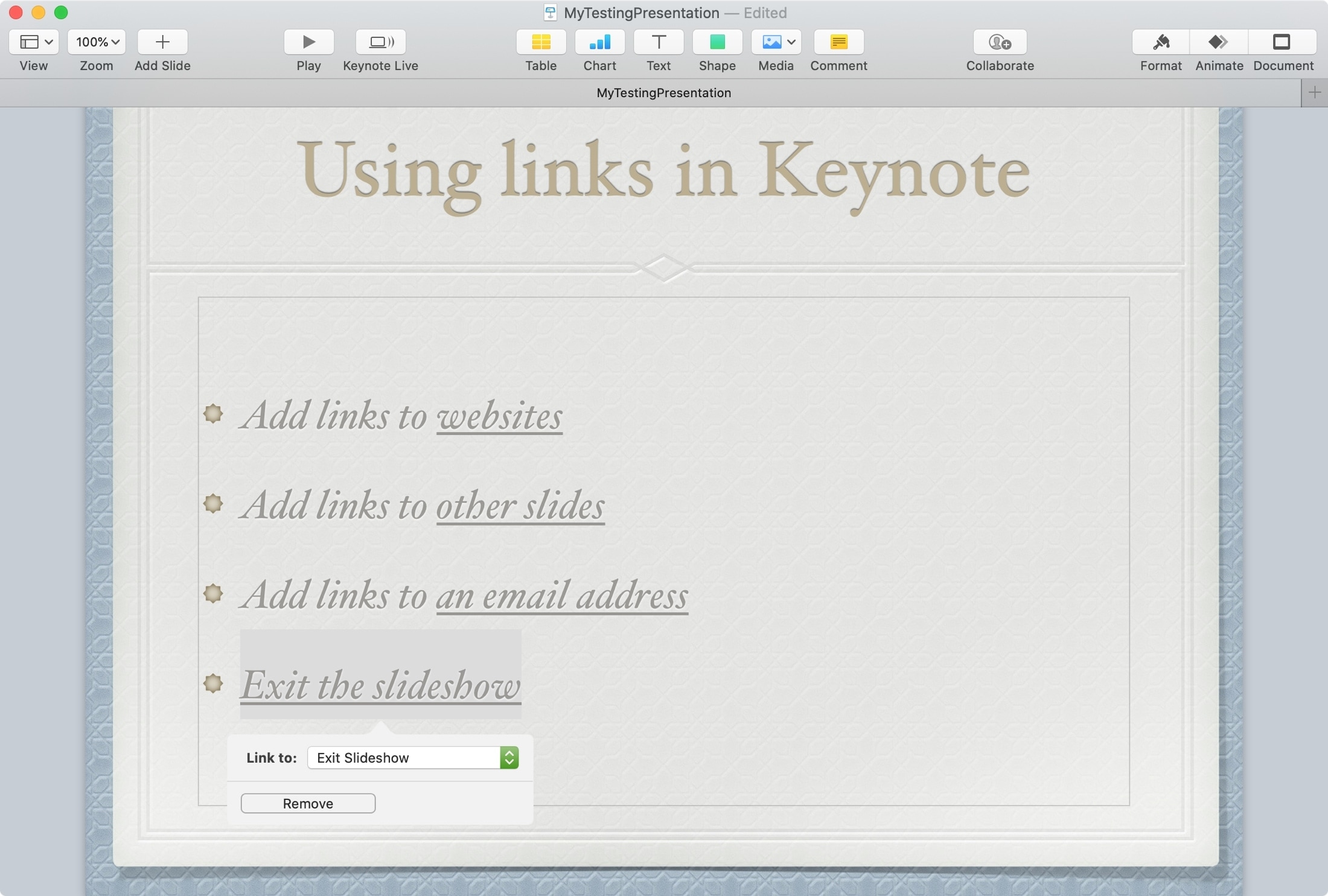This screenshot has height=896, width=1328.
Task: Select the MyTestingPresentation tab
Action: coord(663,93)
